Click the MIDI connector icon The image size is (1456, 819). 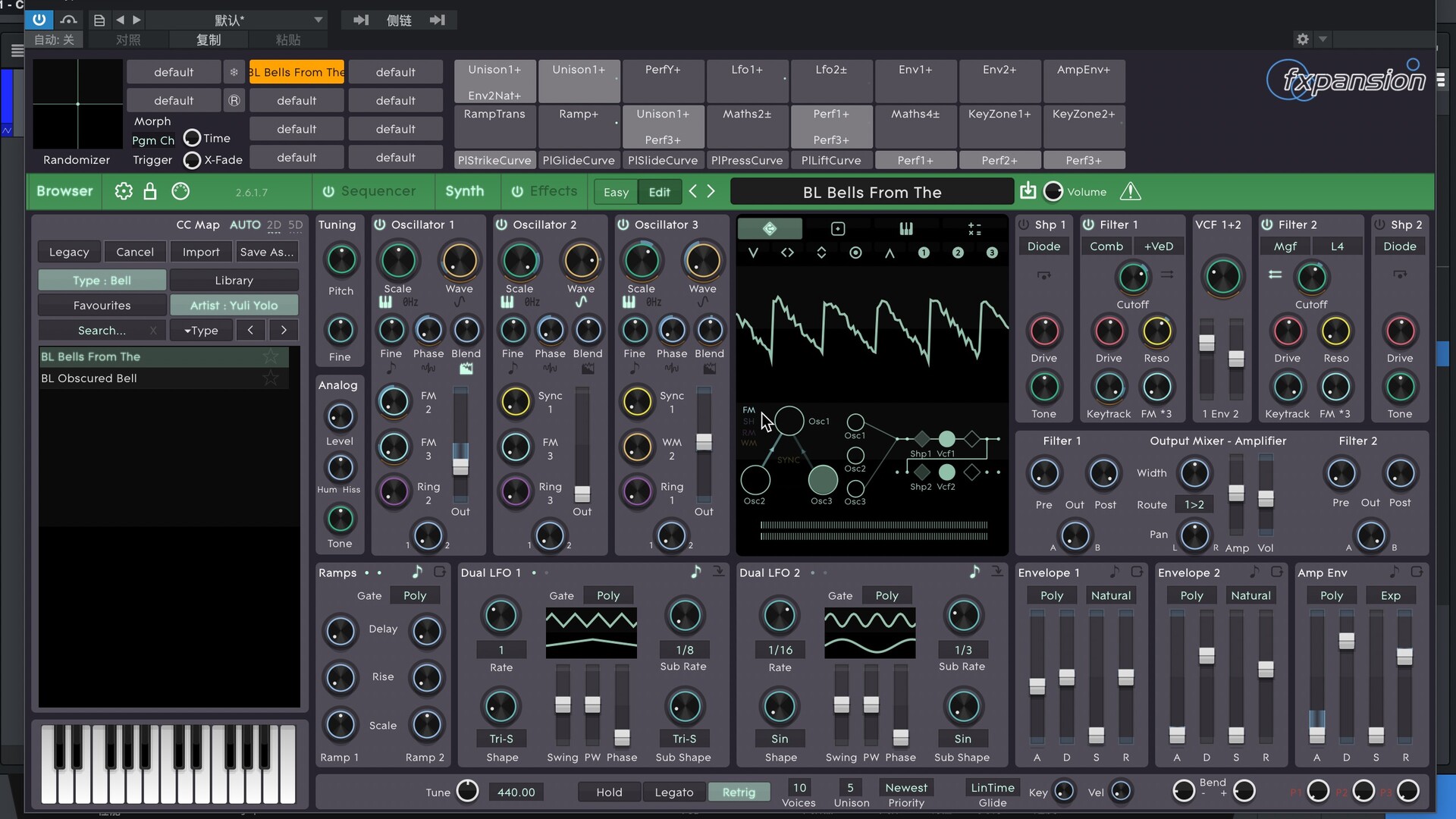pos(180,191)
